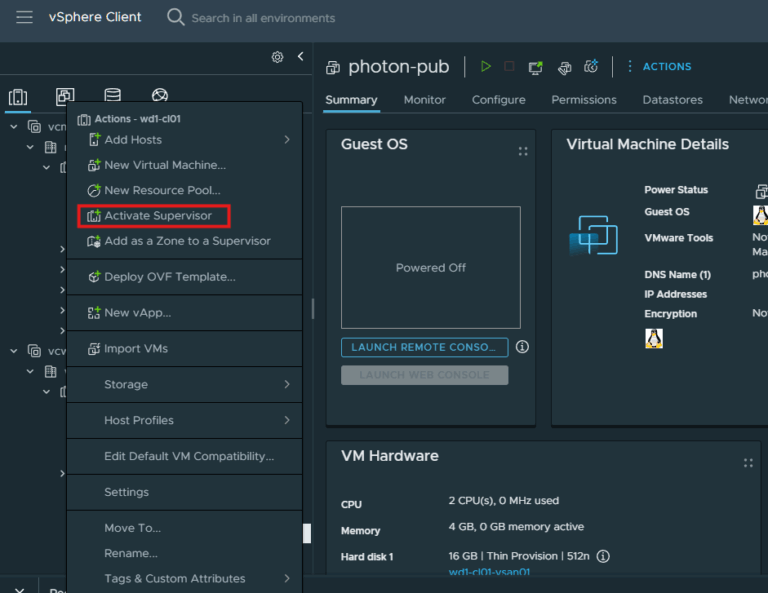Open the Configure tab
Image resolution: width=768 pixels, height=593 pixels.
(x=499, y=100)
